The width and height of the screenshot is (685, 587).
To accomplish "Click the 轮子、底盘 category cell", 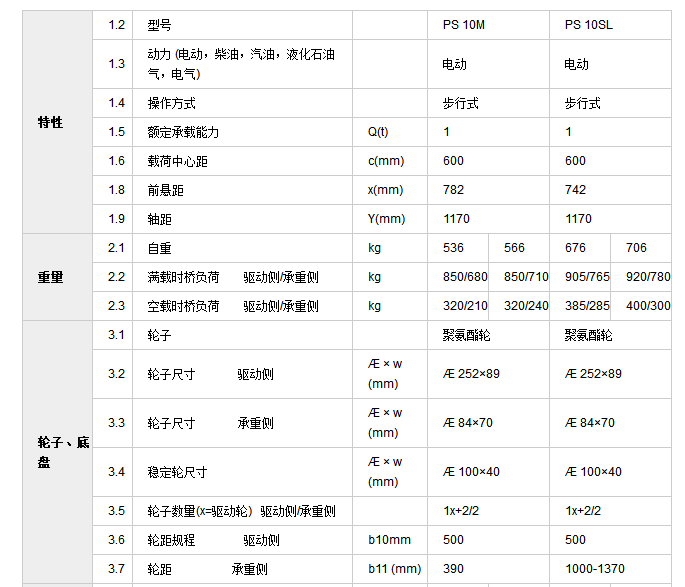I will point(57,452).
